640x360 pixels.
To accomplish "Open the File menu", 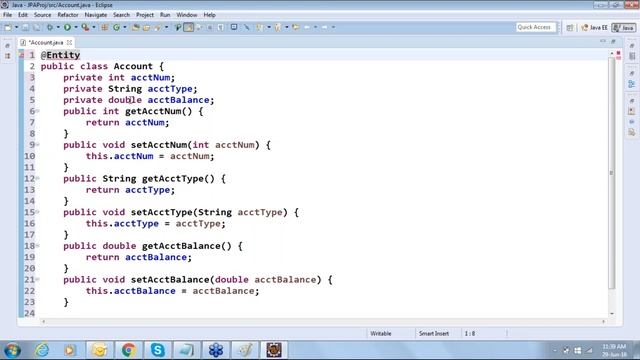I will pos(7,15).
